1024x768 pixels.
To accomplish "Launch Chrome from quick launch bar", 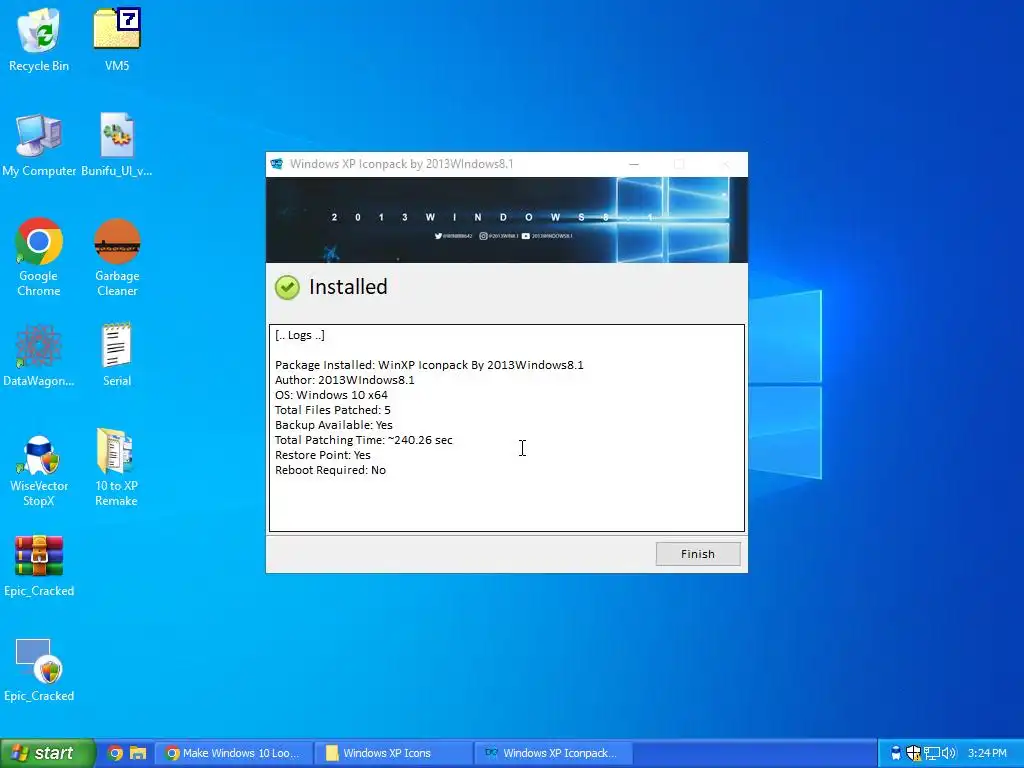I will (x=115, y=753).
